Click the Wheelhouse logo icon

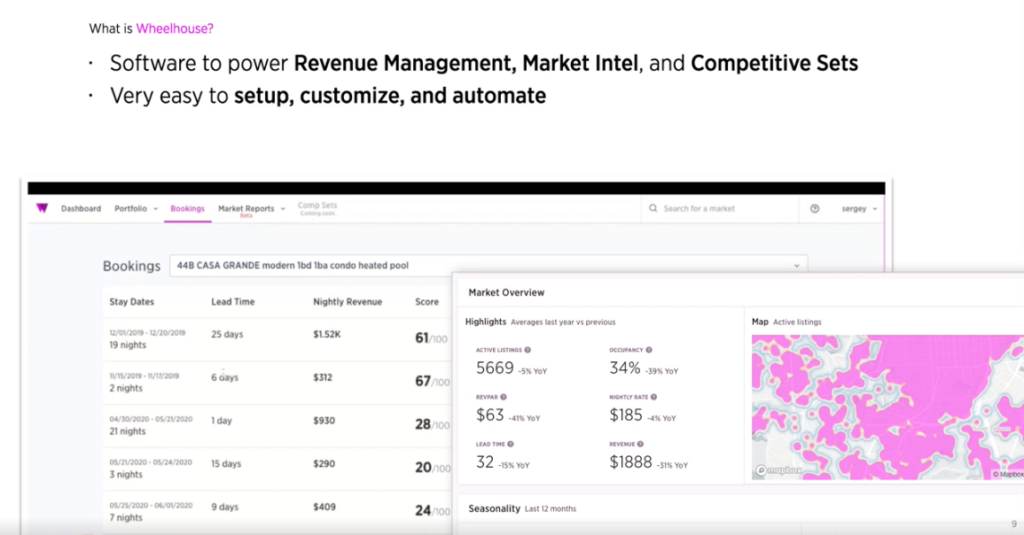coord(42,208)
